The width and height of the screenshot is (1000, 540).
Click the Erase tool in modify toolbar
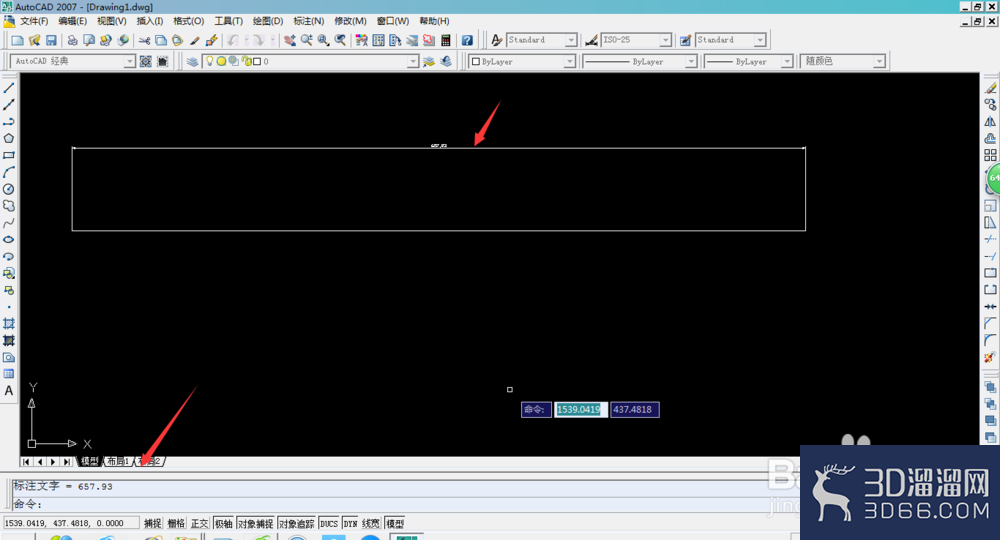pyautogui.click(x=990, y=88)
